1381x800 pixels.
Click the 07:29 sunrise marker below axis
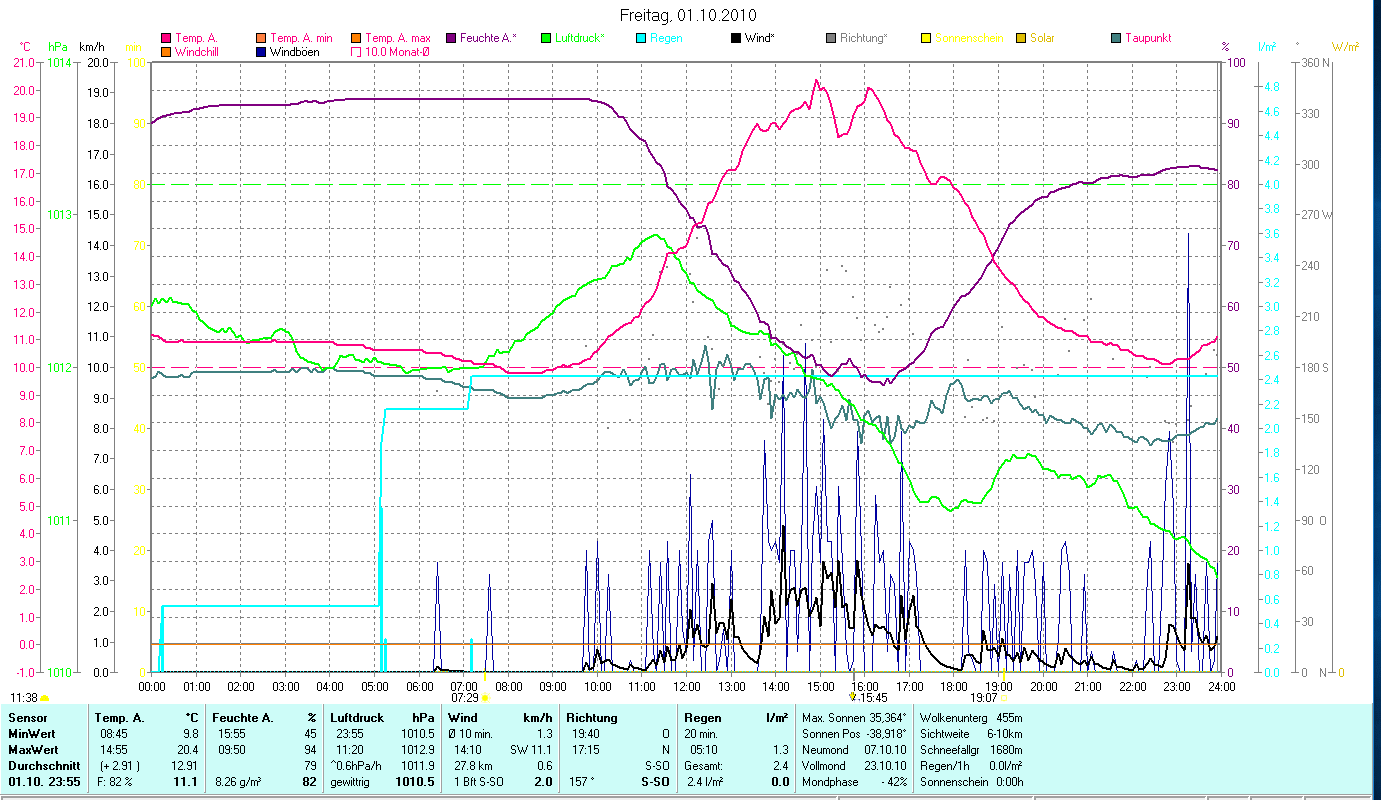(466, 697)
